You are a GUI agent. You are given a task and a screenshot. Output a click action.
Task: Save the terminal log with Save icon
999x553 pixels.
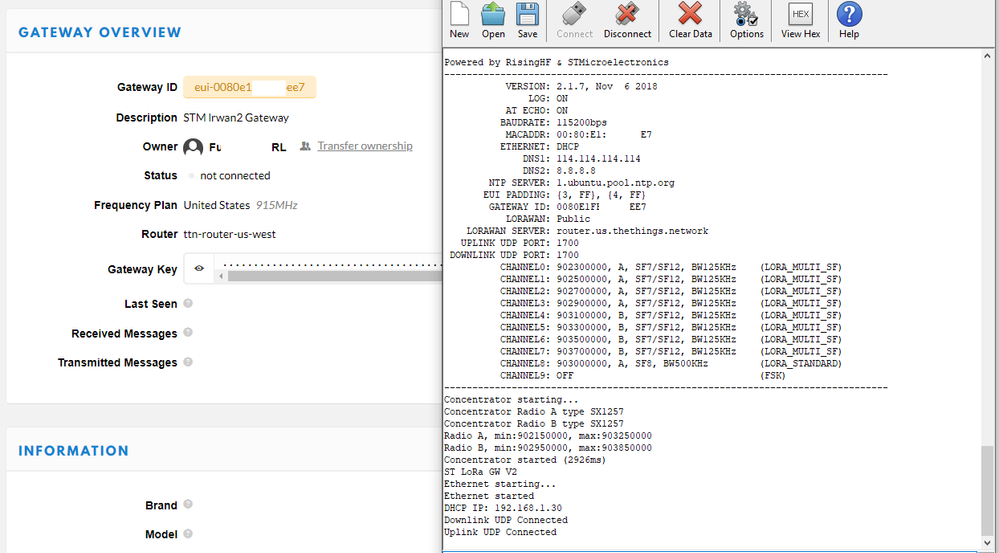tap(527, 20)
